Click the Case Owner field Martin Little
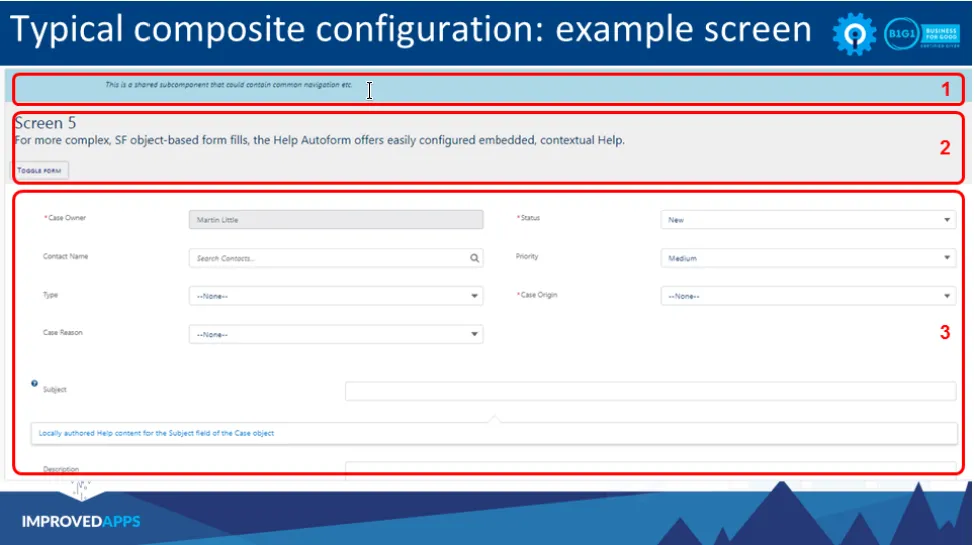The image size is (974, 545). [336, 219]
